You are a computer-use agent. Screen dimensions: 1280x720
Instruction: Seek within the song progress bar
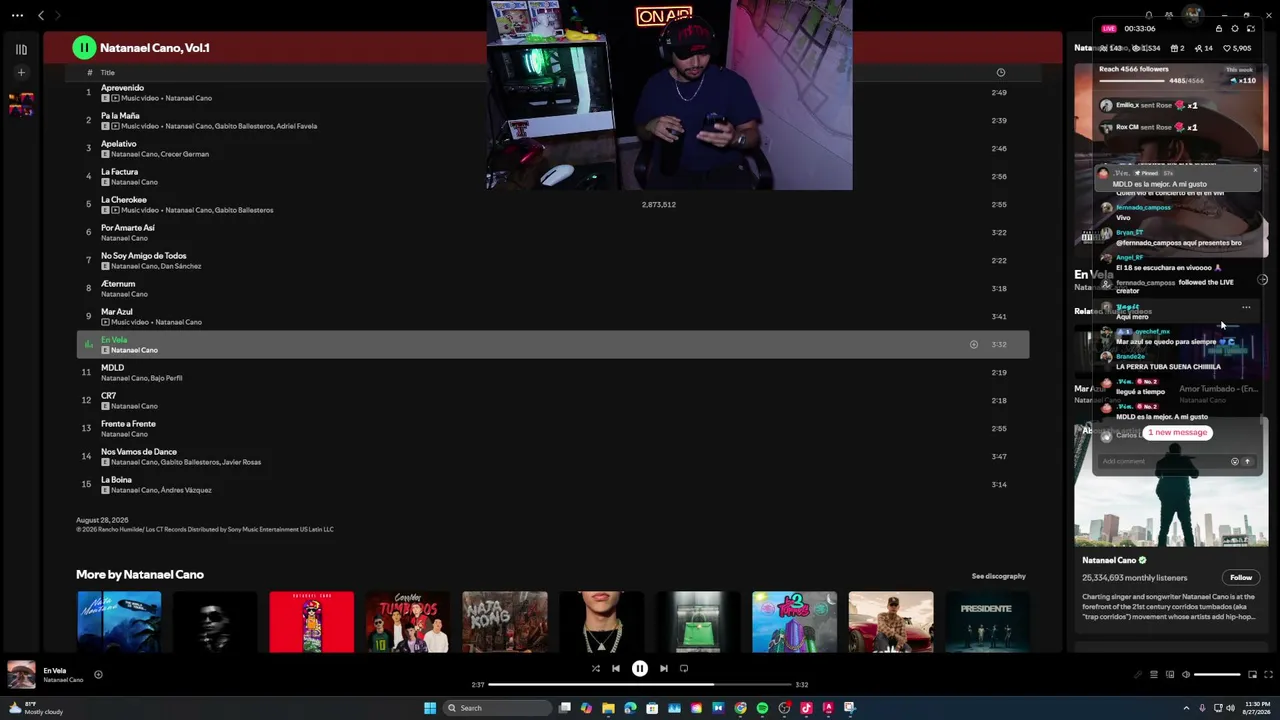click(640, 685)
